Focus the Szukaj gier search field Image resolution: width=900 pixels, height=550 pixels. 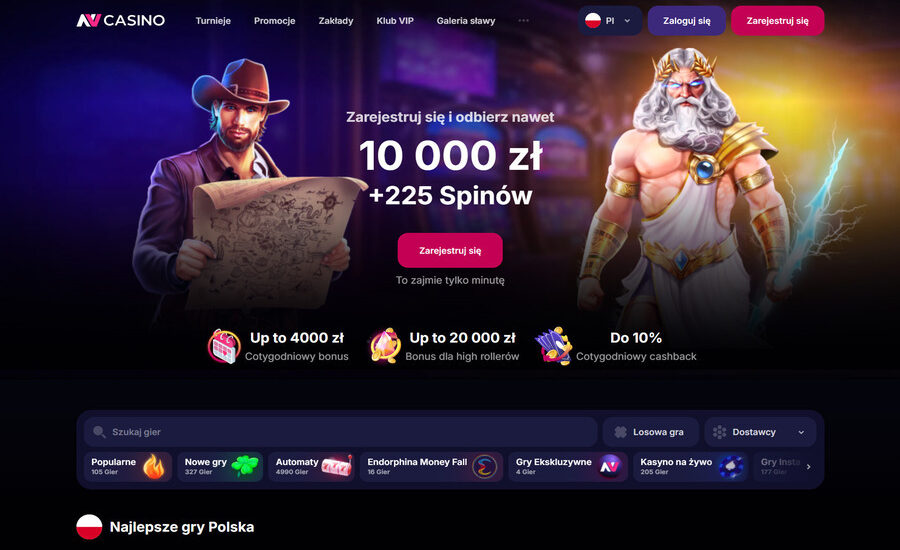pyautogui.click(x=341, y=432)
